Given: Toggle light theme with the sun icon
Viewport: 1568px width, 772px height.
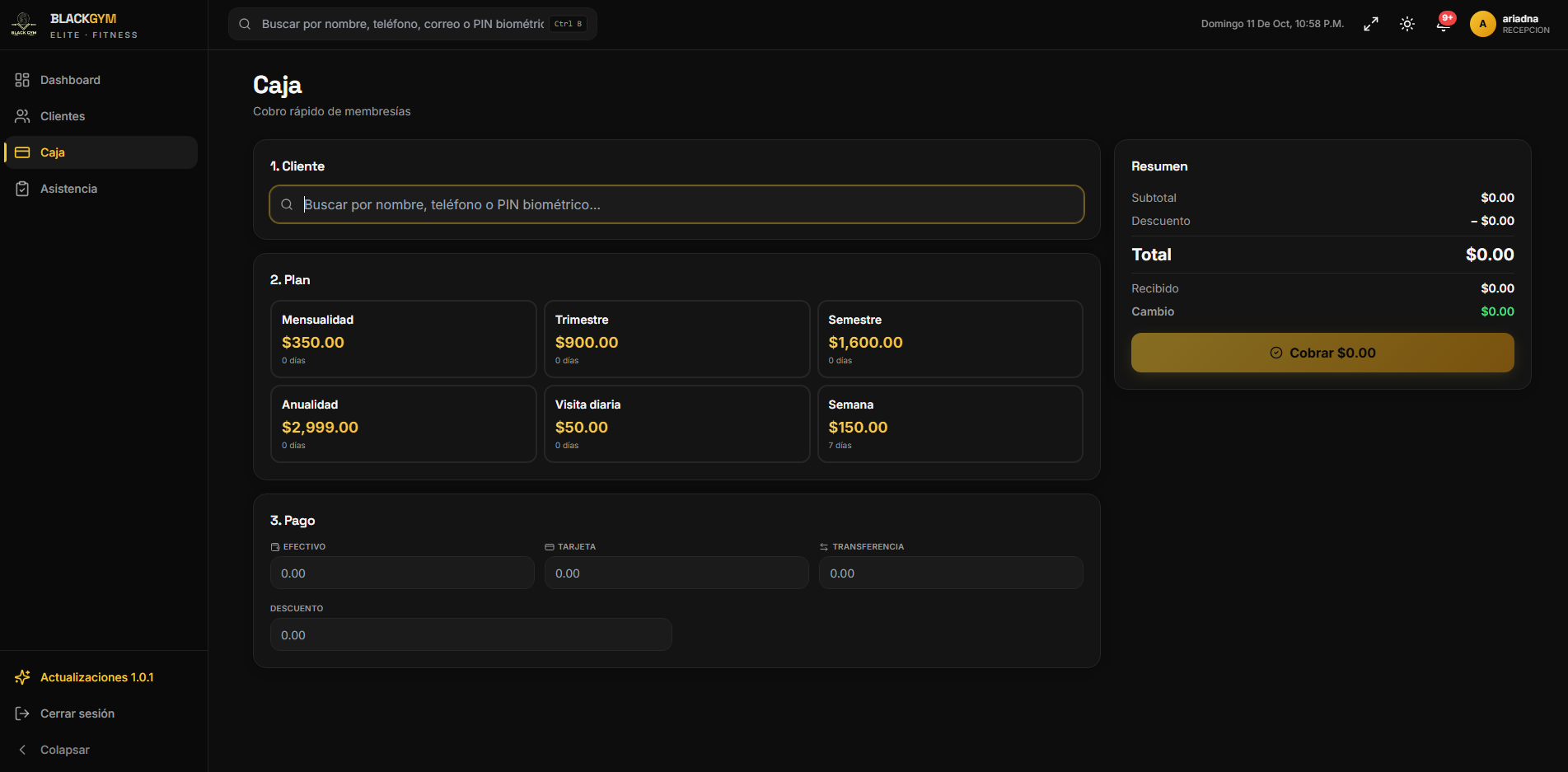Looking at the screenshot, I should [1407, 24].
